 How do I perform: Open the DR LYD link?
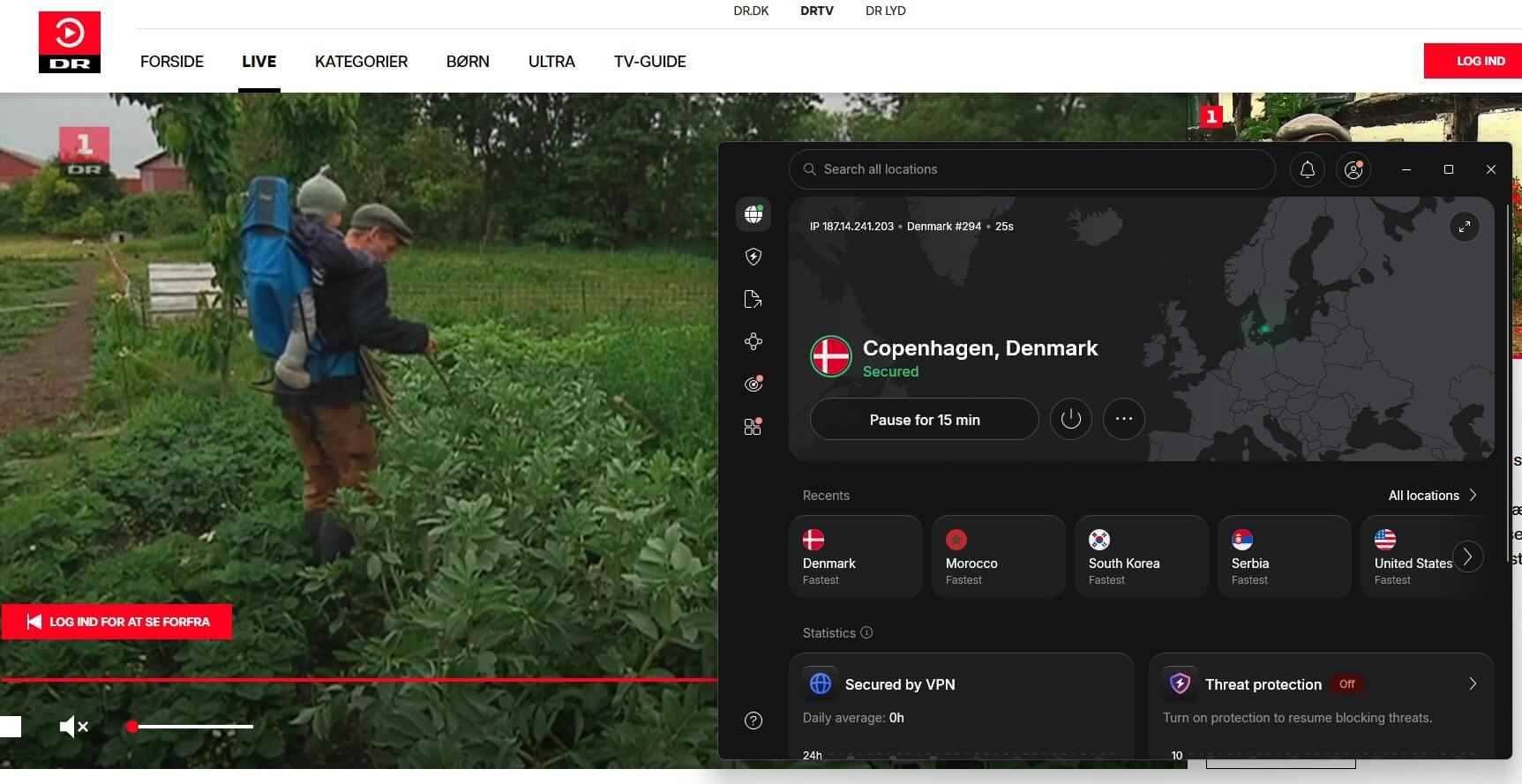point(886,11)
